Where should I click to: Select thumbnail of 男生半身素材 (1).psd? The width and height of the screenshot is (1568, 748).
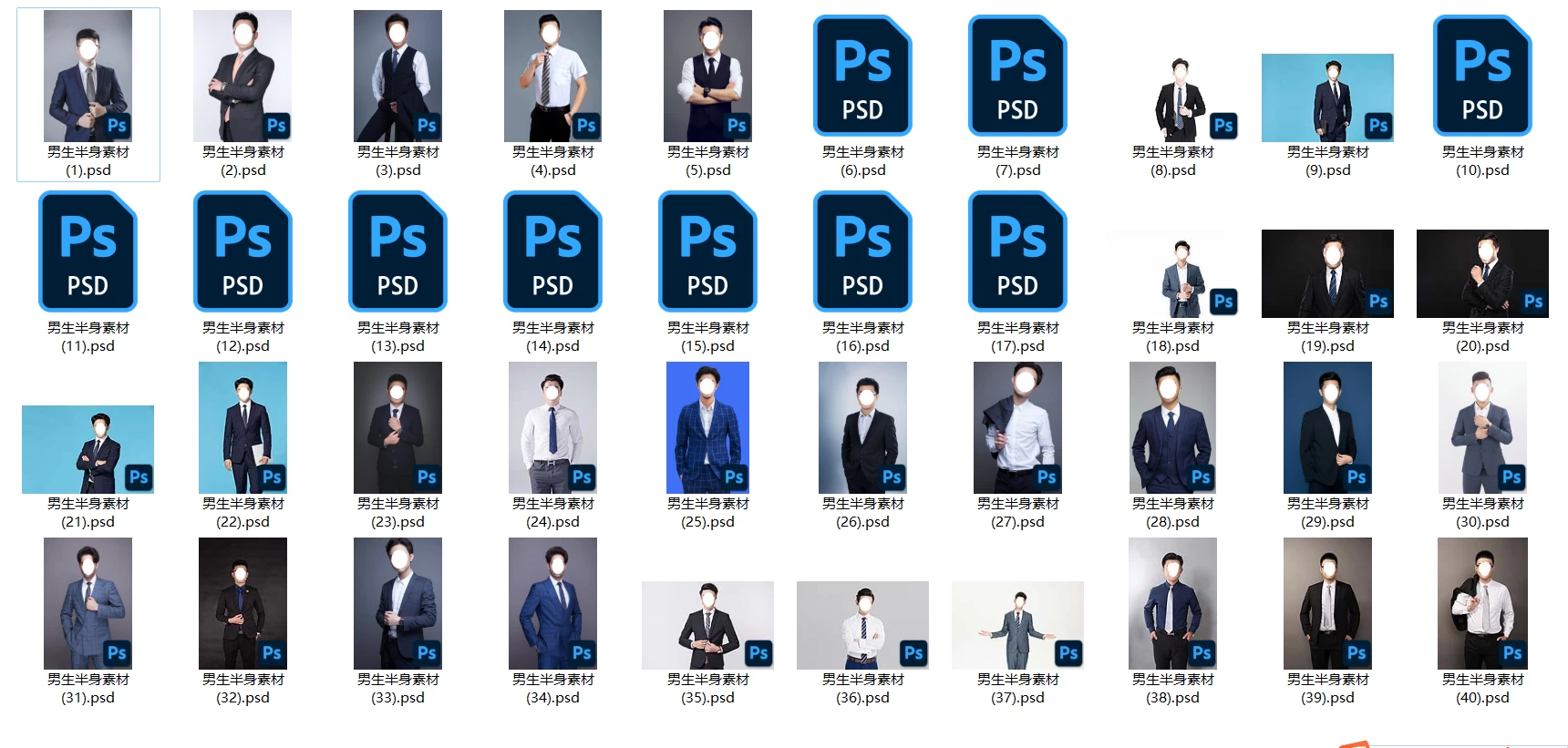point(88,76)
